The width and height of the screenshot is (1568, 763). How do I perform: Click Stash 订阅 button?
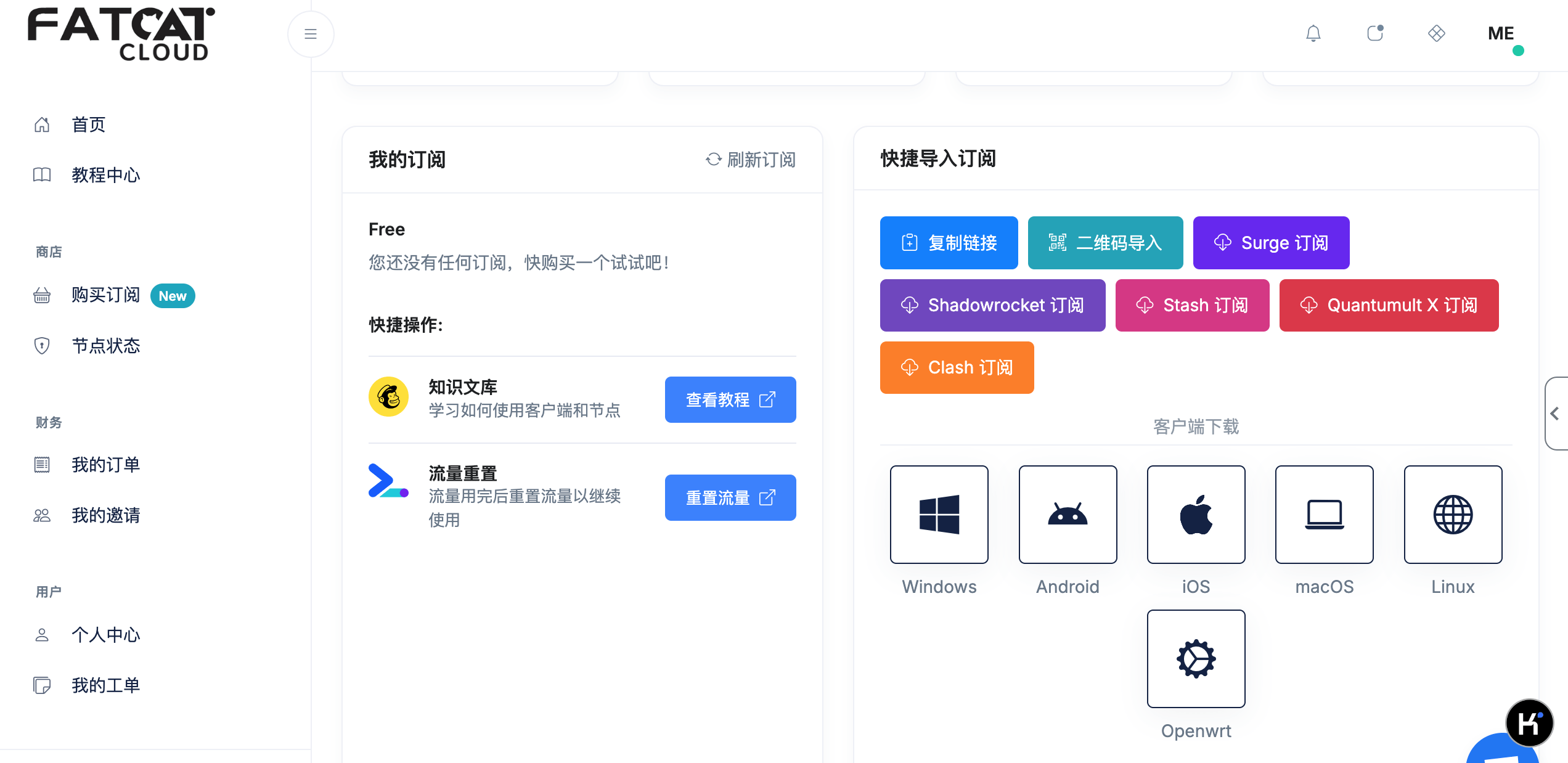[1193, 305]
